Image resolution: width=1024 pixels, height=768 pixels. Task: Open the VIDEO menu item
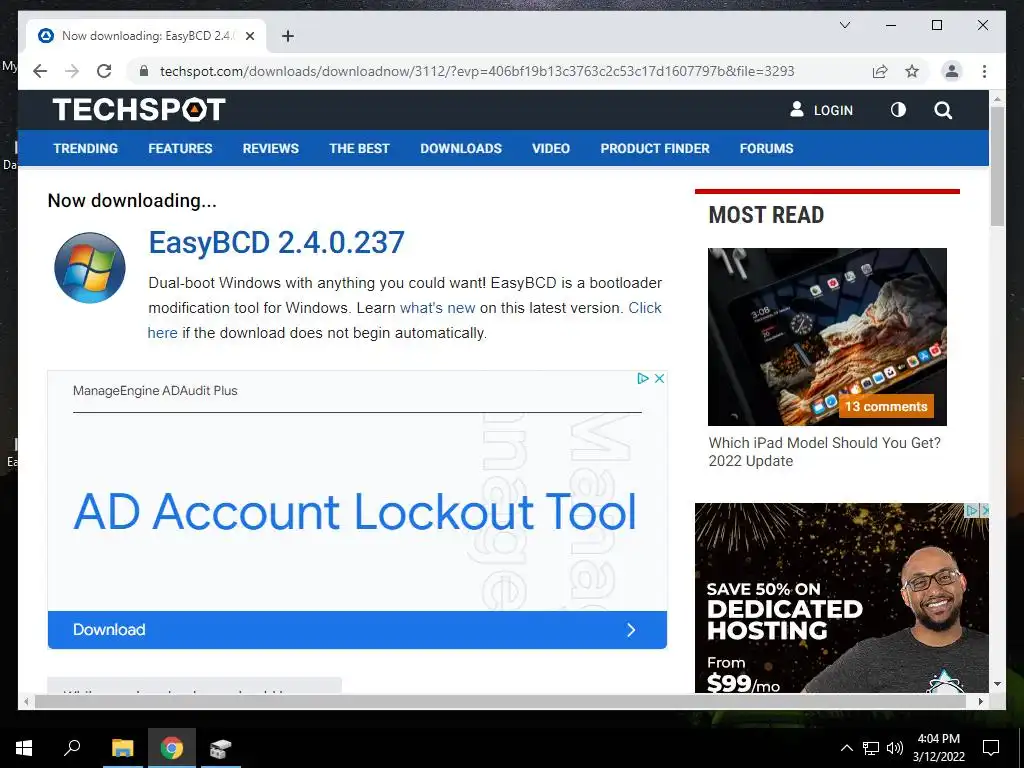(551, 148)
